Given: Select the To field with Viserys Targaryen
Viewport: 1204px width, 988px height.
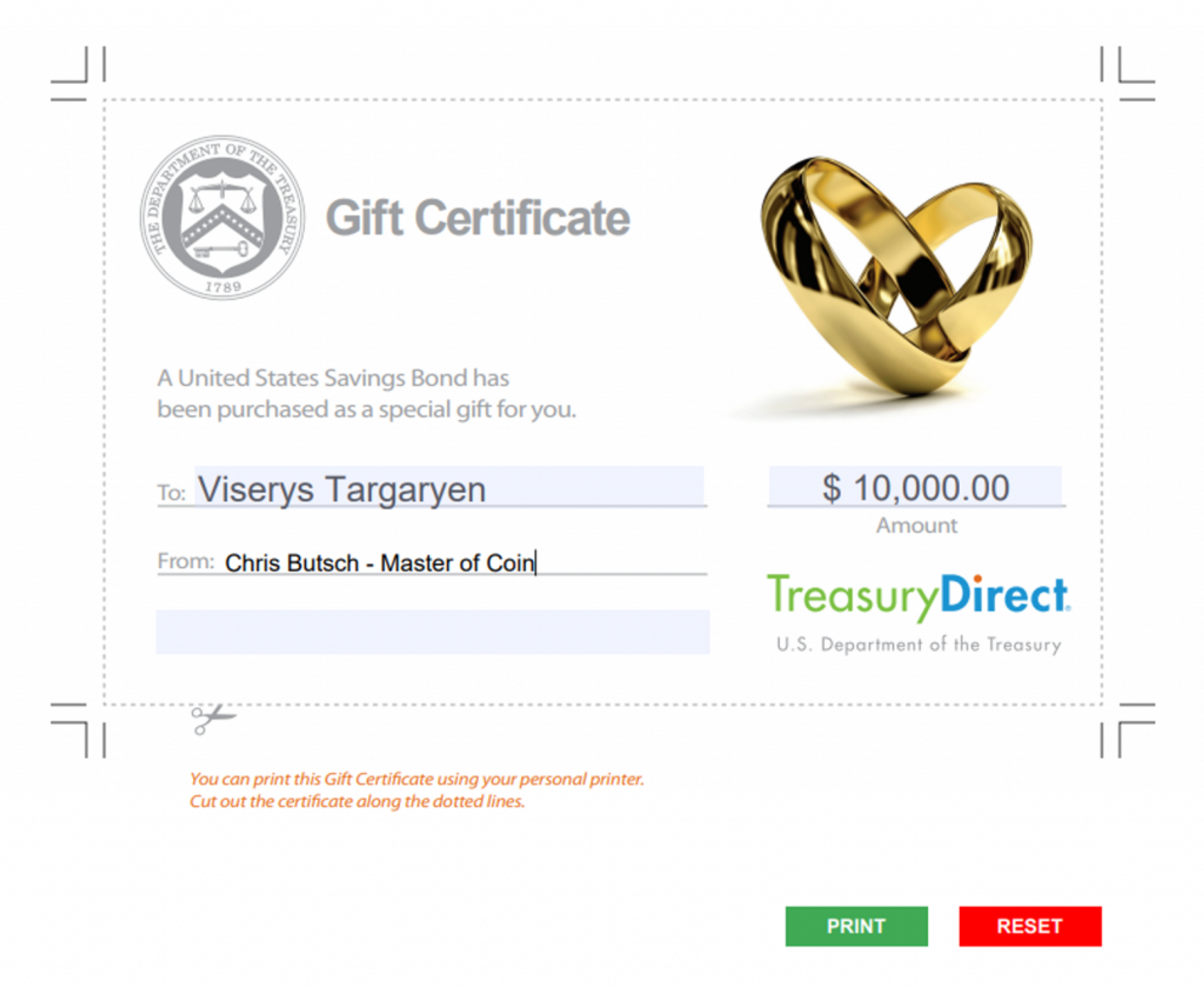Looking at the screenshot, I should pyautogui.click(x=449, y=486).
